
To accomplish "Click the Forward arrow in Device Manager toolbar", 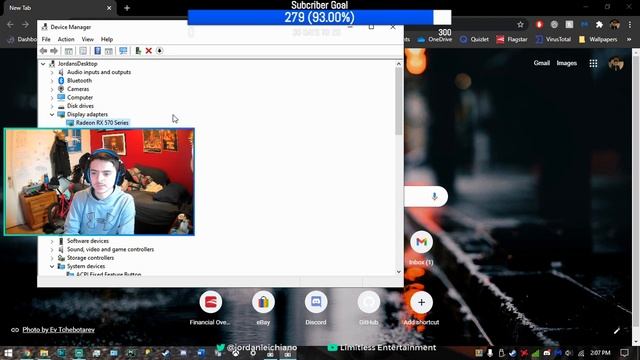I will point(54,51).
